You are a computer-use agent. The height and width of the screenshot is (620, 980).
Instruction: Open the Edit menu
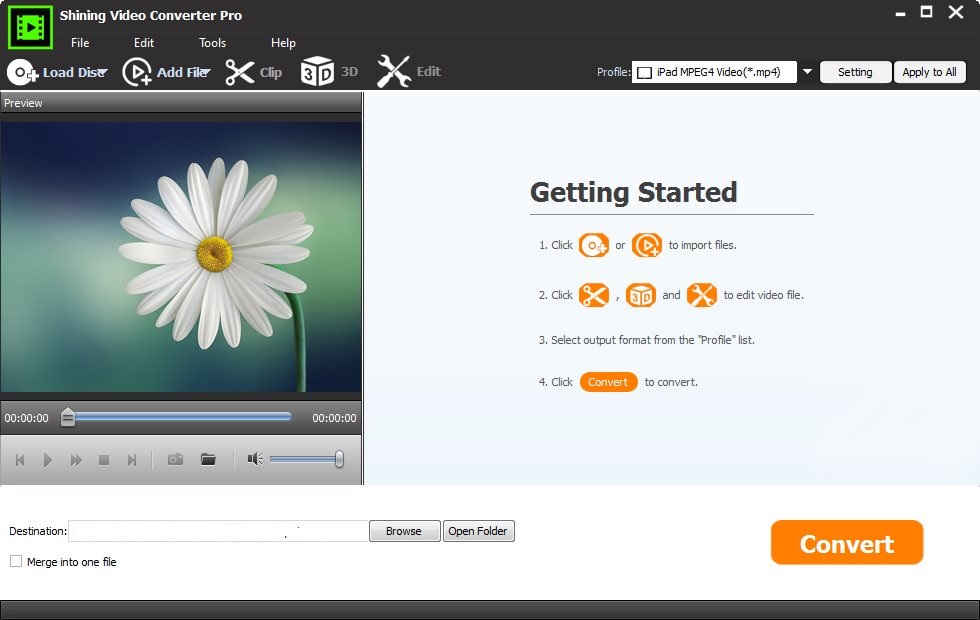coord(144,42)
